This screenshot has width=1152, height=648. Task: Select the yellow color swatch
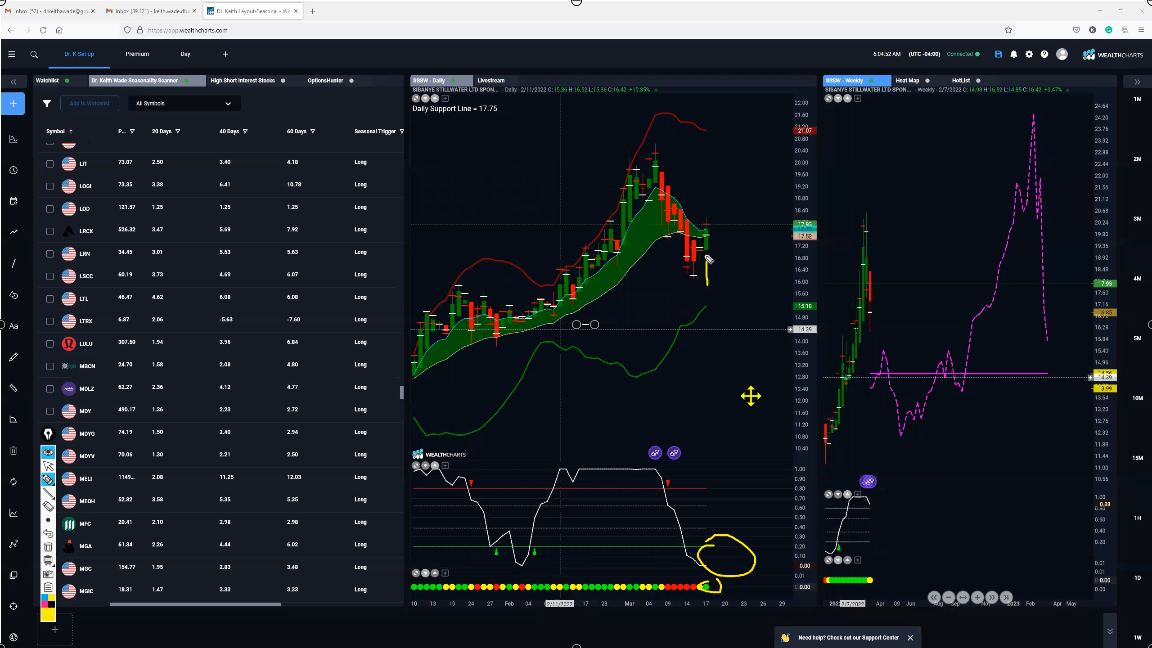[x=48, y=614]
